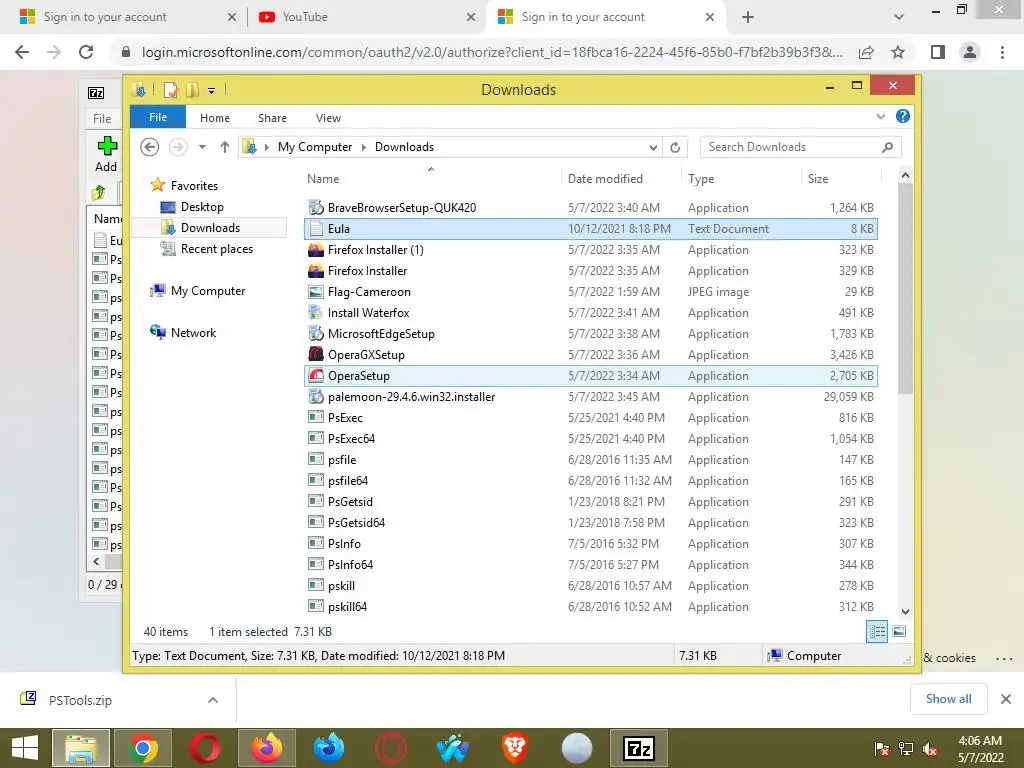Click the Back arrow in the Downloads window

(x=150, y=147)
